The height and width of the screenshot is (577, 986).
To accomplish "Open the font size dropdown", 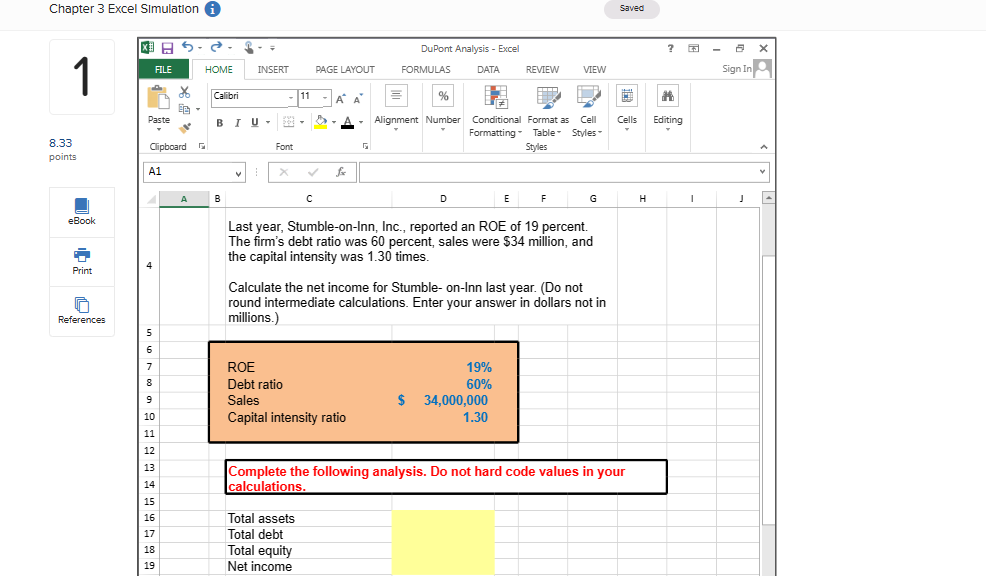I will pyautogui.click(x=323, y=96).
